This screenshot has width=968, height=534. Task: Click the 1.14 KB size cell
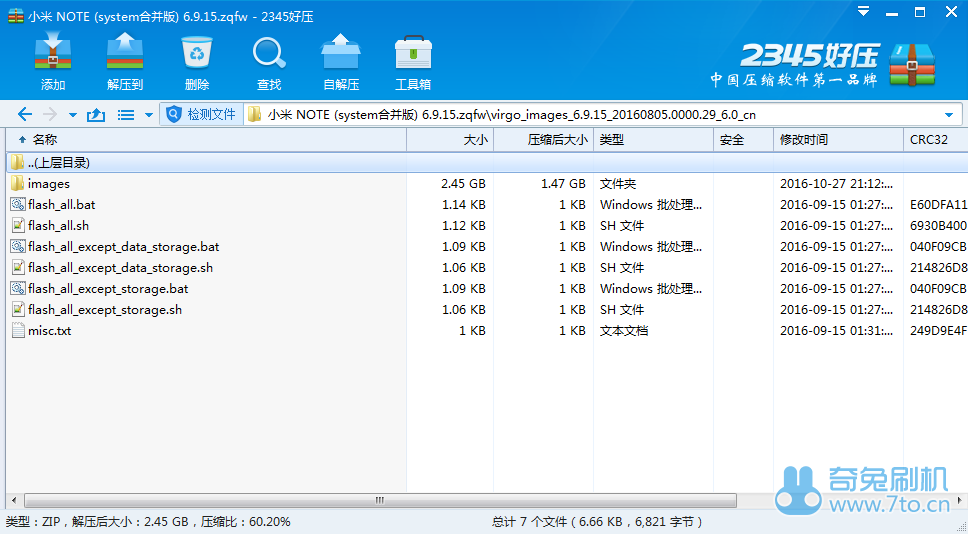464,205
